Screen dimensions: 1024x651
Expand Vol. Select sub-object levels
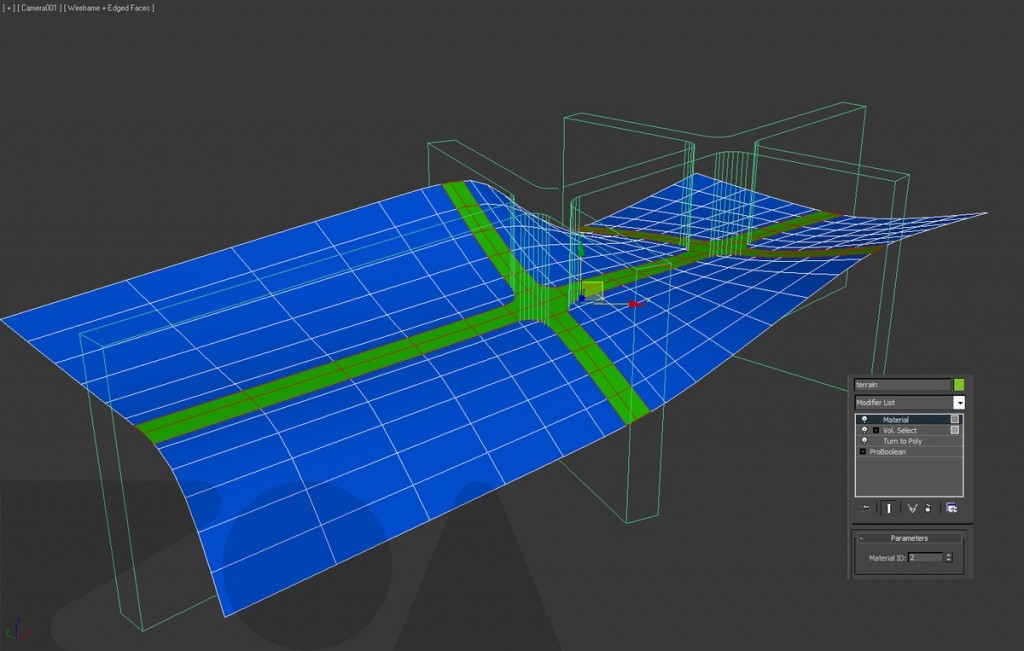click(x=876, y=430)
